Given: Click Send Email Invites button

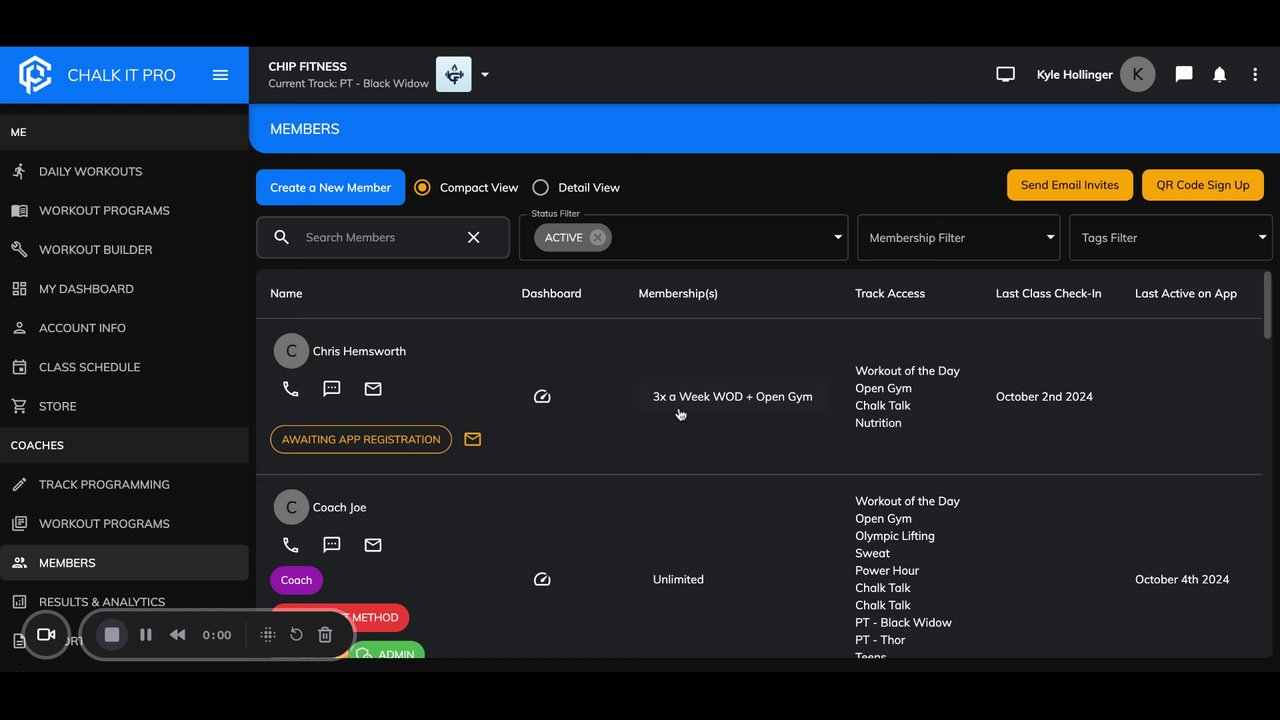Looking at the screenshot, I should click(x=1070, y=185).
